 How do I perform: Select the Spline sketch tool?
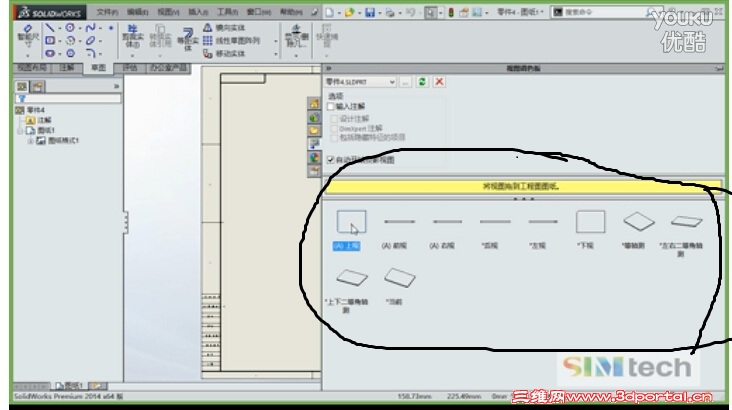91,28
